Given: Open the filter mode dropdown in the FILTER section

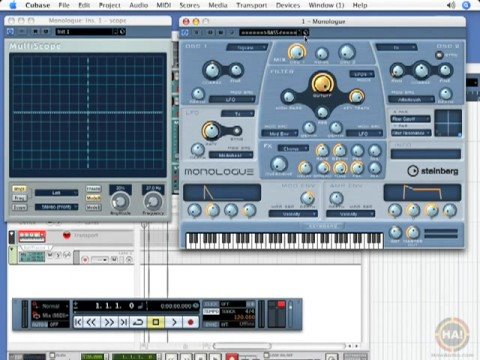Looking at the screenshot, I should [x=362, y=74].
